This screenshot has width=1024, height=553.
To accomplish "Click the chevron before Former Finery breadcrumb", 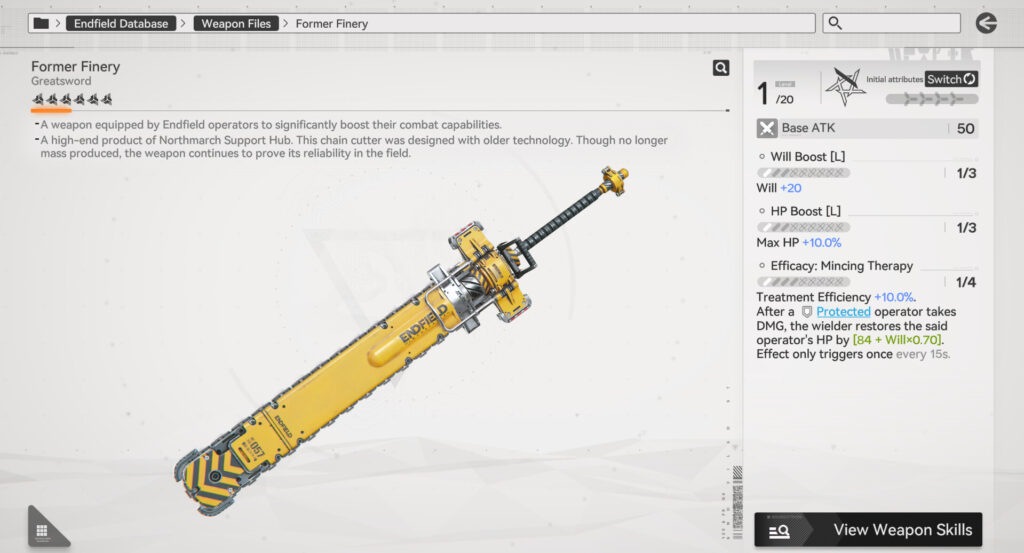I will pos(286,23).
